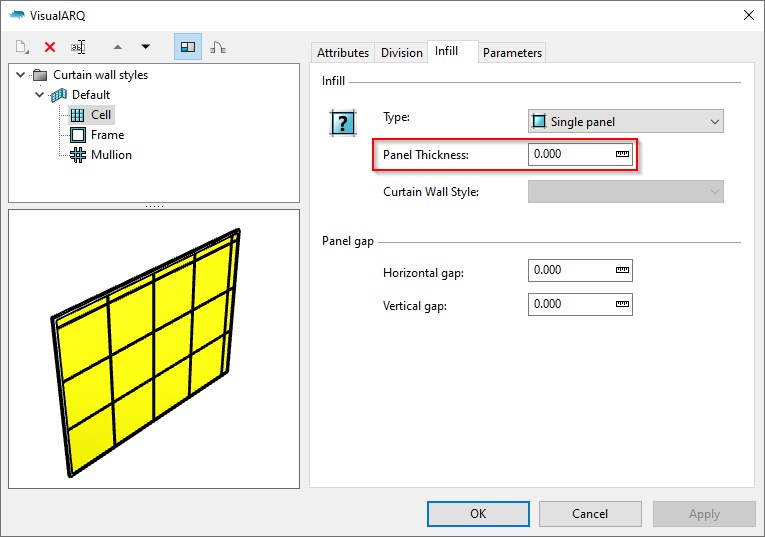Move item up with the up arrow
765x537 pixels.
118,47
